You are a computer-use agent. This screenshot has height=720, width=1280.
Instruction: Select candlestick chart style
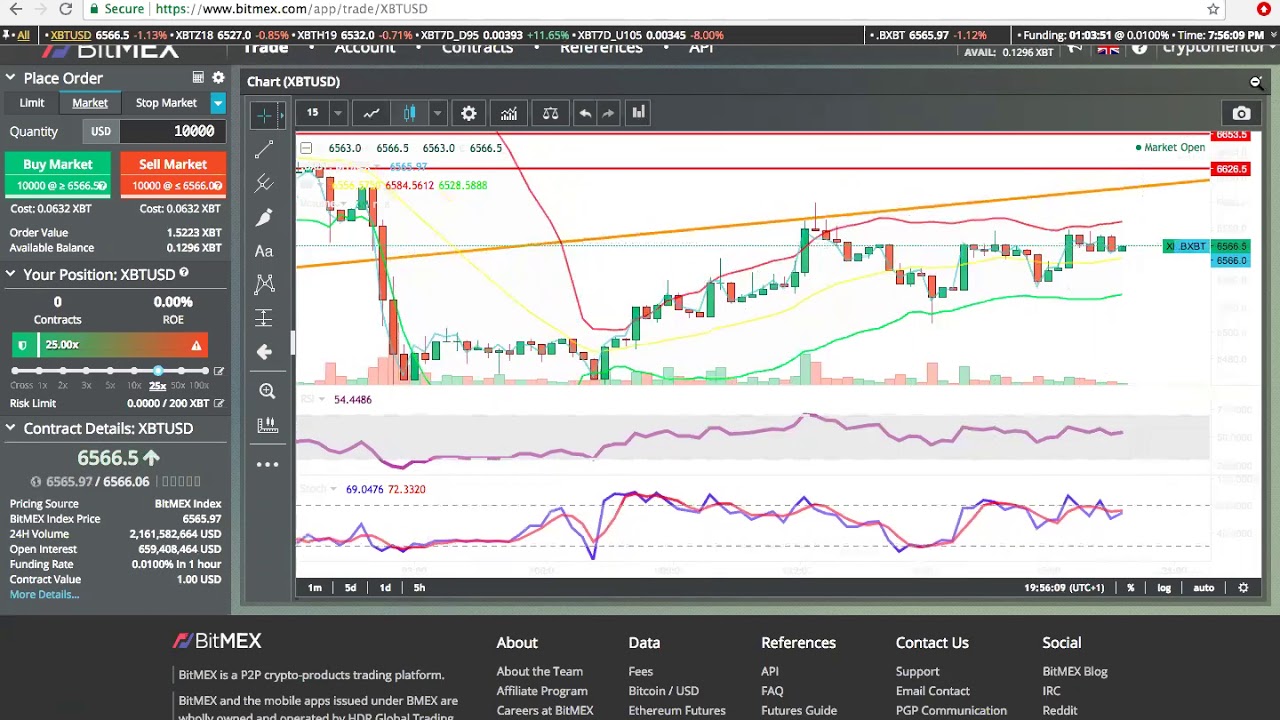(x=409, y=113)
